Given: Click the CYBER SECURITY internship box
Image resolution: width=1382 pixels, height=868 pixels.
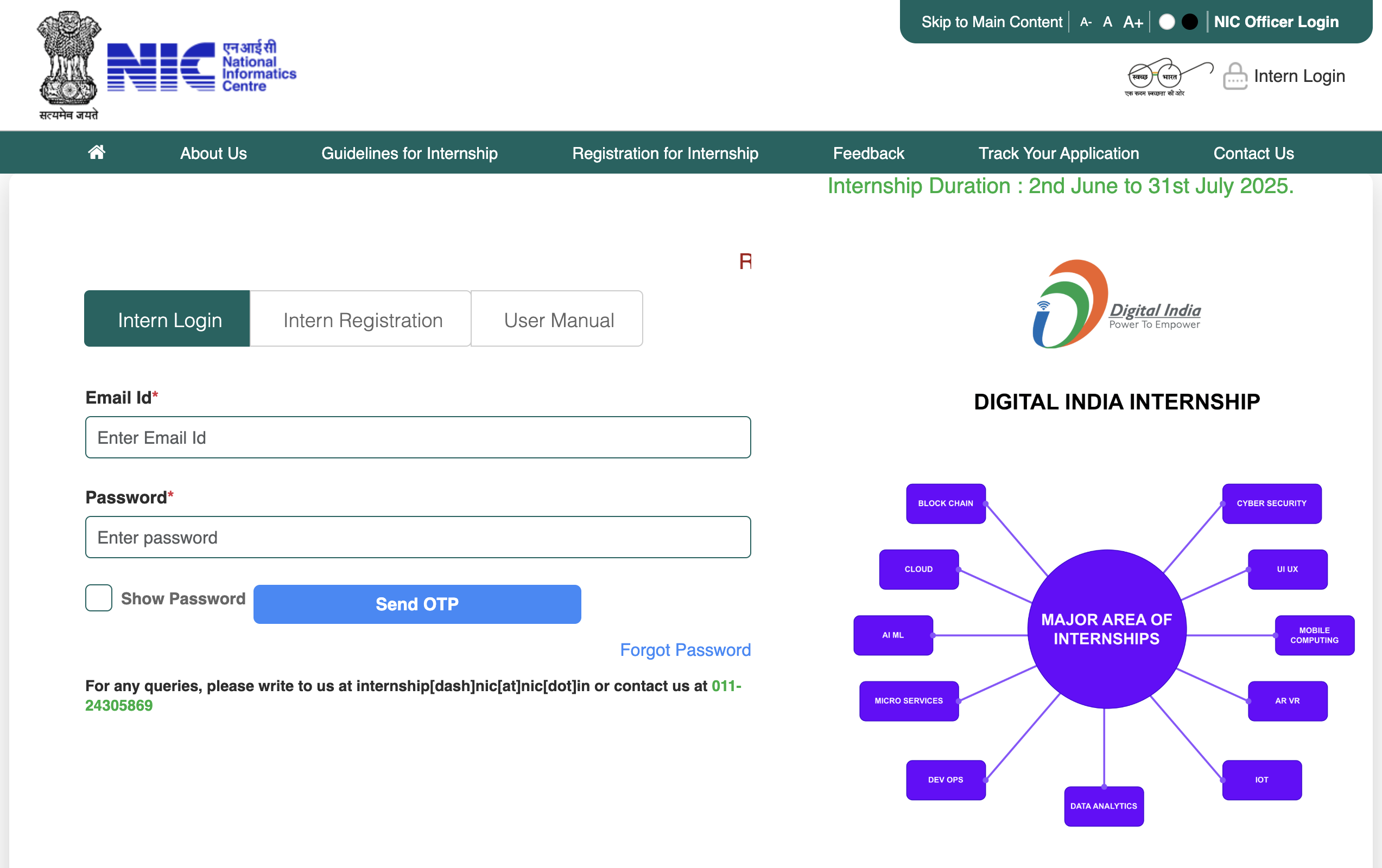Looking at the screenshot, I should 1272,503.
